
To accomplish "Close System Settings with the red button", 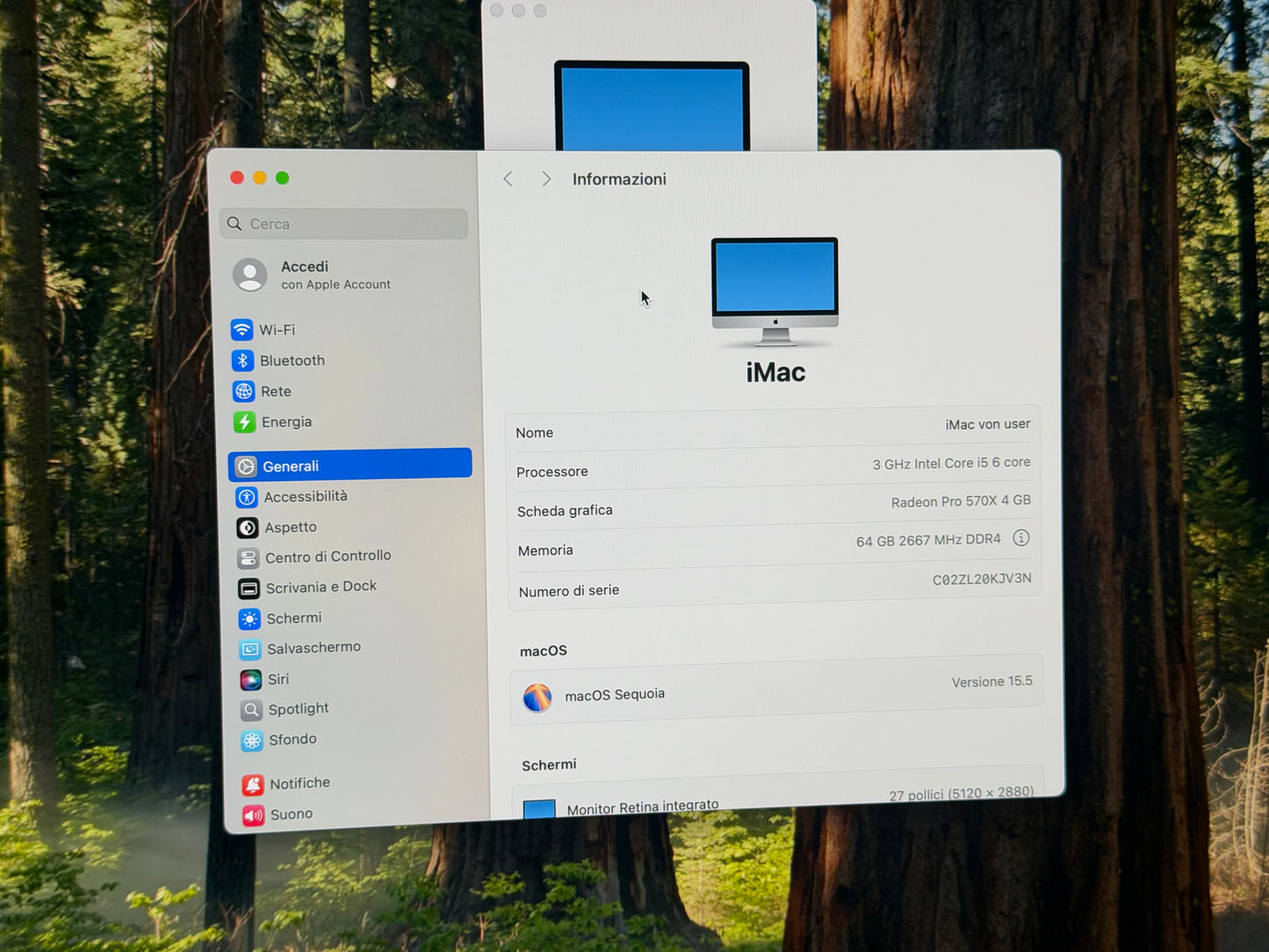I will [237, 177].
